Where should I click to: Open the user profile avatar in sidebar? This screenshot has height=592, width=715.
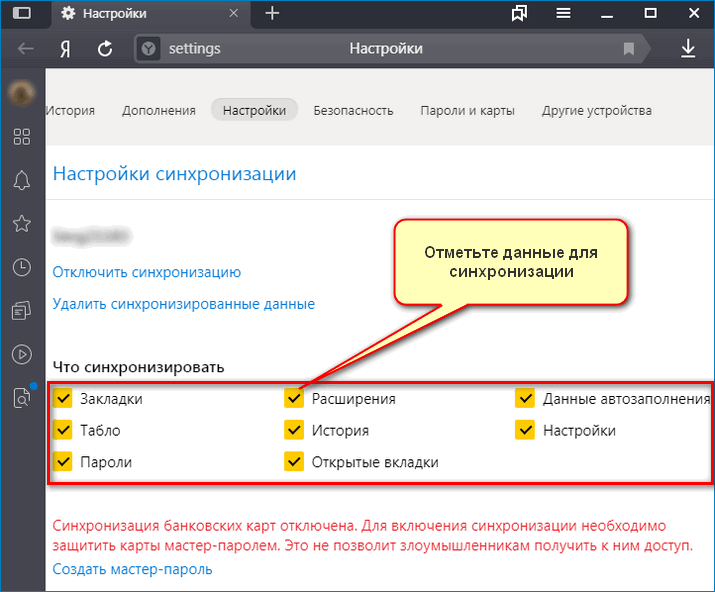point(21,93)
